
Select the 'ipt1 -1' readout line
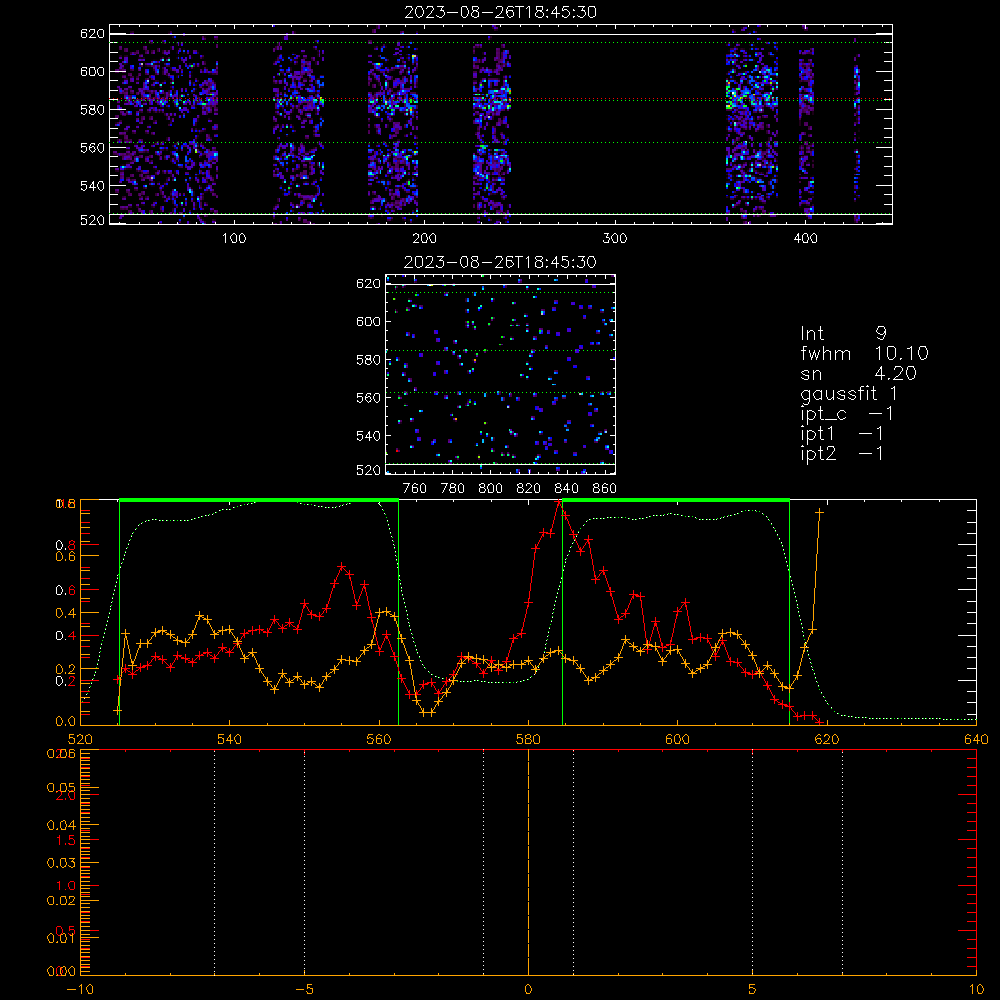click(842, 434)
